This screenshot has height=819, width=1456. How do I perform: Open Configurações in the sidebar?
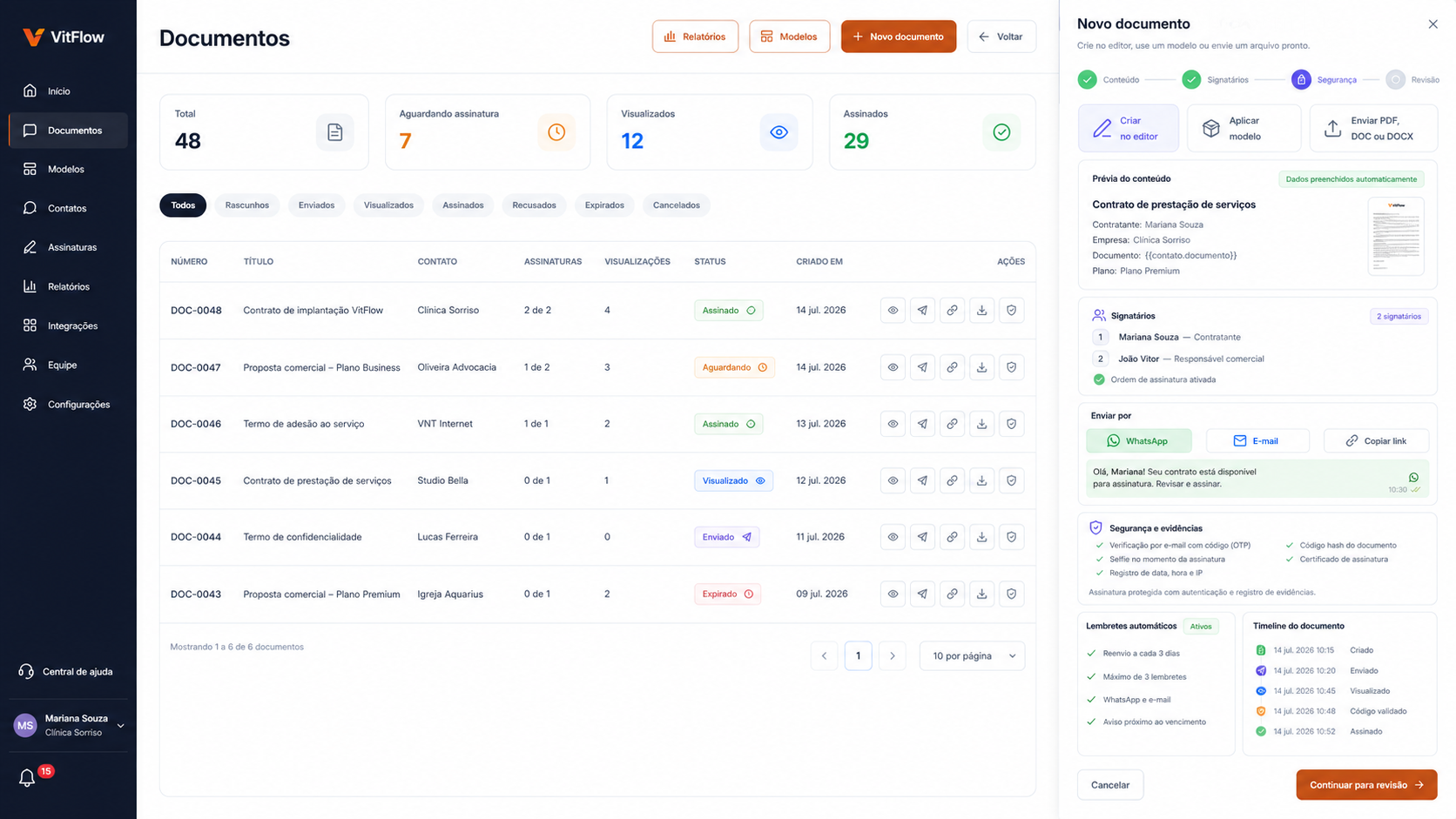[x=68, y=404]
